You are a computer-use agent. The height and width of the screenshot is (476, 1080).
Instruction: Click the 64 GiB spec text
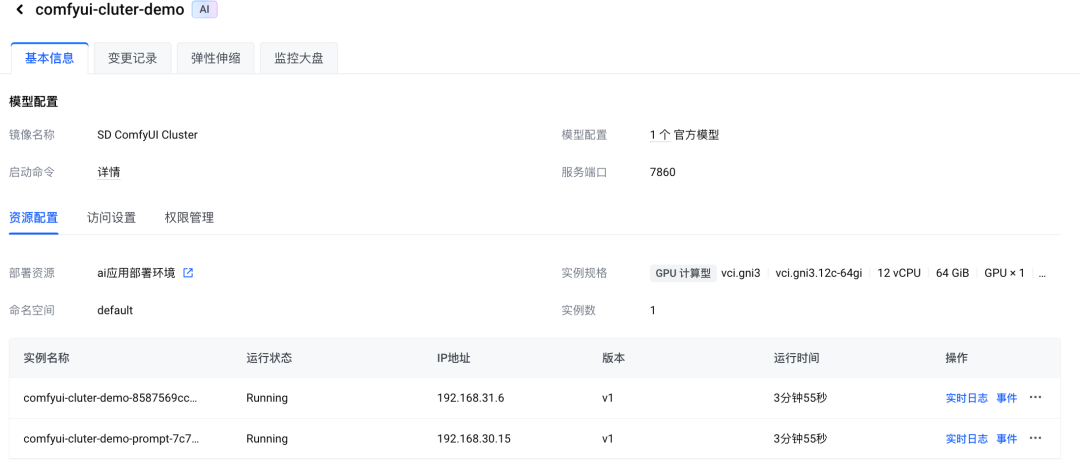(x=953, y=273)
